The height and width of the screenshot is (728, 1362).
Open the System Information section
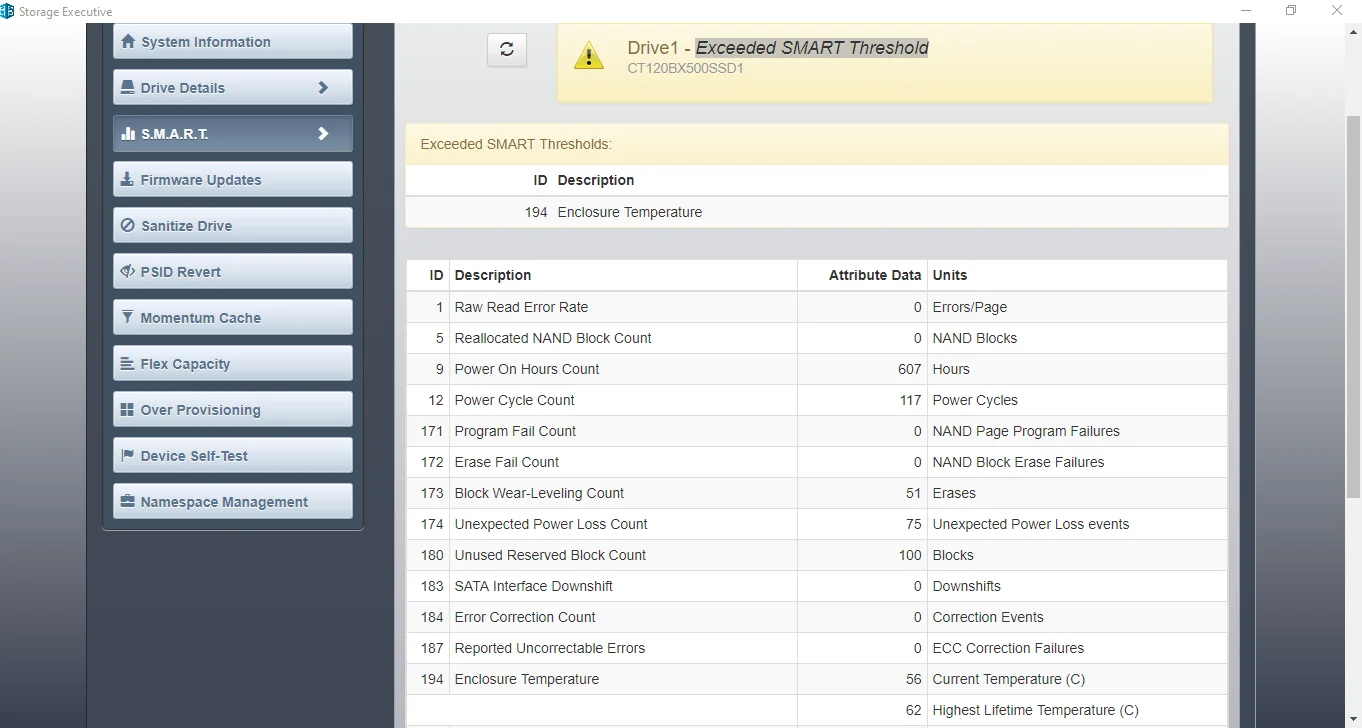pos(233,42)
